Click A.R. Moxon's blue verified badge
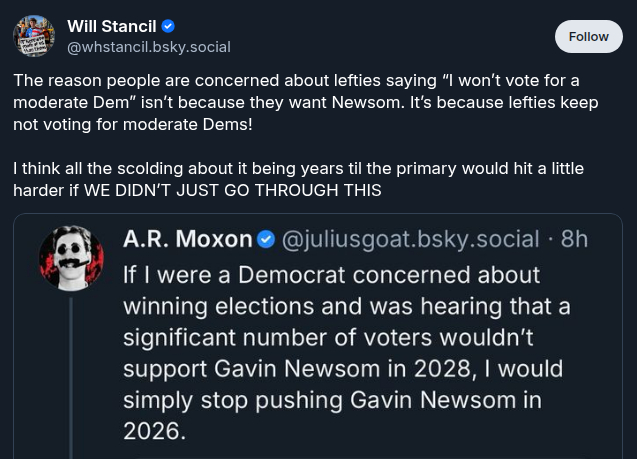The width and height of the screenshot is (637, 459). pos(267,239)
